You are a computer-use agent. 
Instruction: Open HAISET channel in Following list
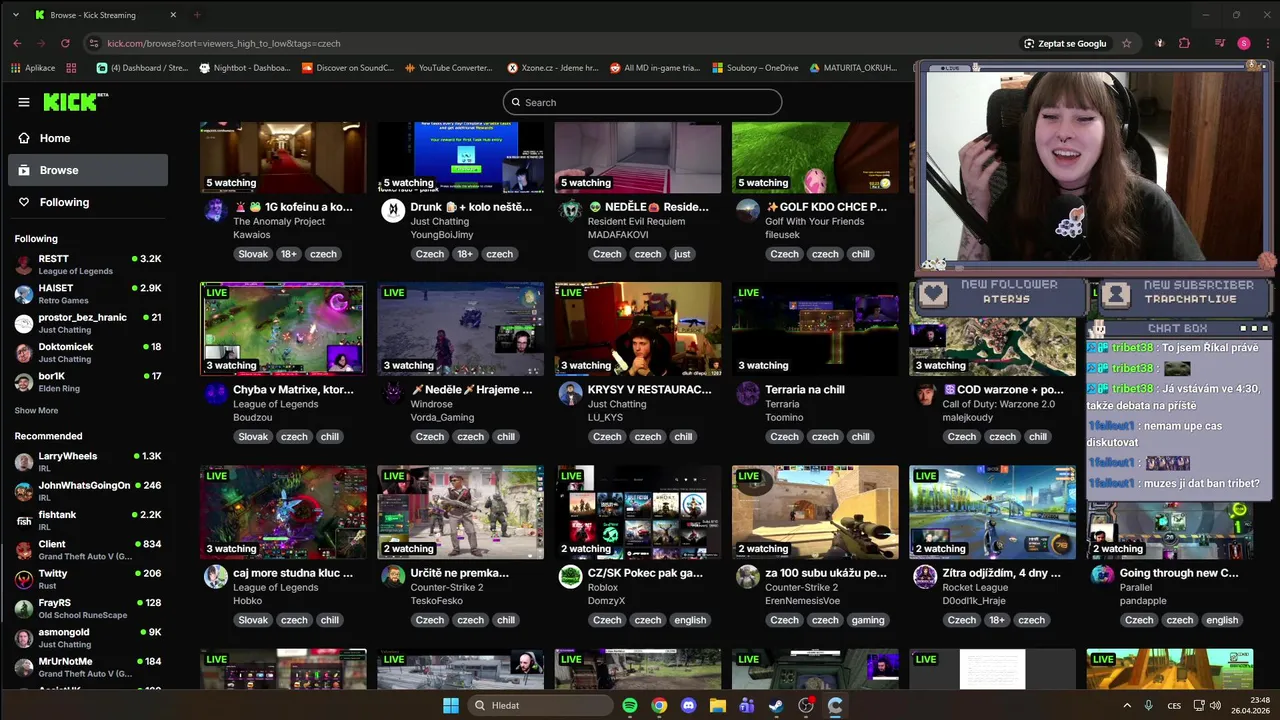(x=88, y=294)
